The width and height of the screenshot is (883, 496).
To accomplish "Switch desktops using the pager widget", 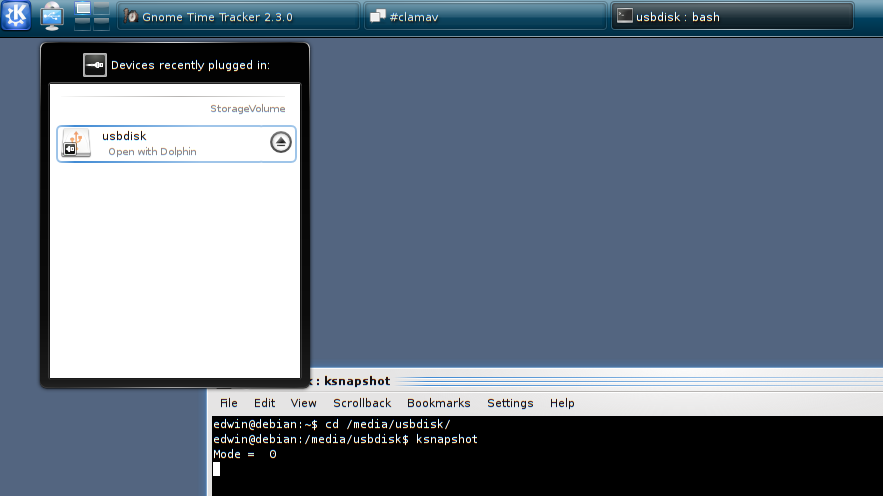I will (92, 16).
